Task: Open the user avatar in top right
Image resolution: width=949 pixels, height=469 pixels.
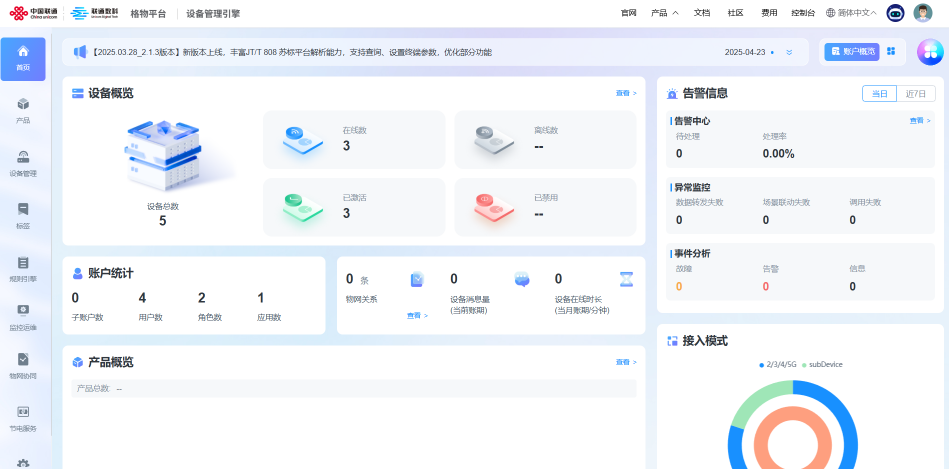Action: tap(923, 13)
